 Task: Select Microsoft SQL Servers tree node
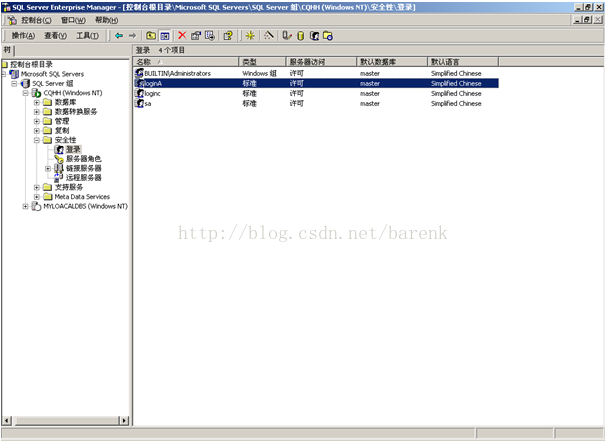[52, 74]
